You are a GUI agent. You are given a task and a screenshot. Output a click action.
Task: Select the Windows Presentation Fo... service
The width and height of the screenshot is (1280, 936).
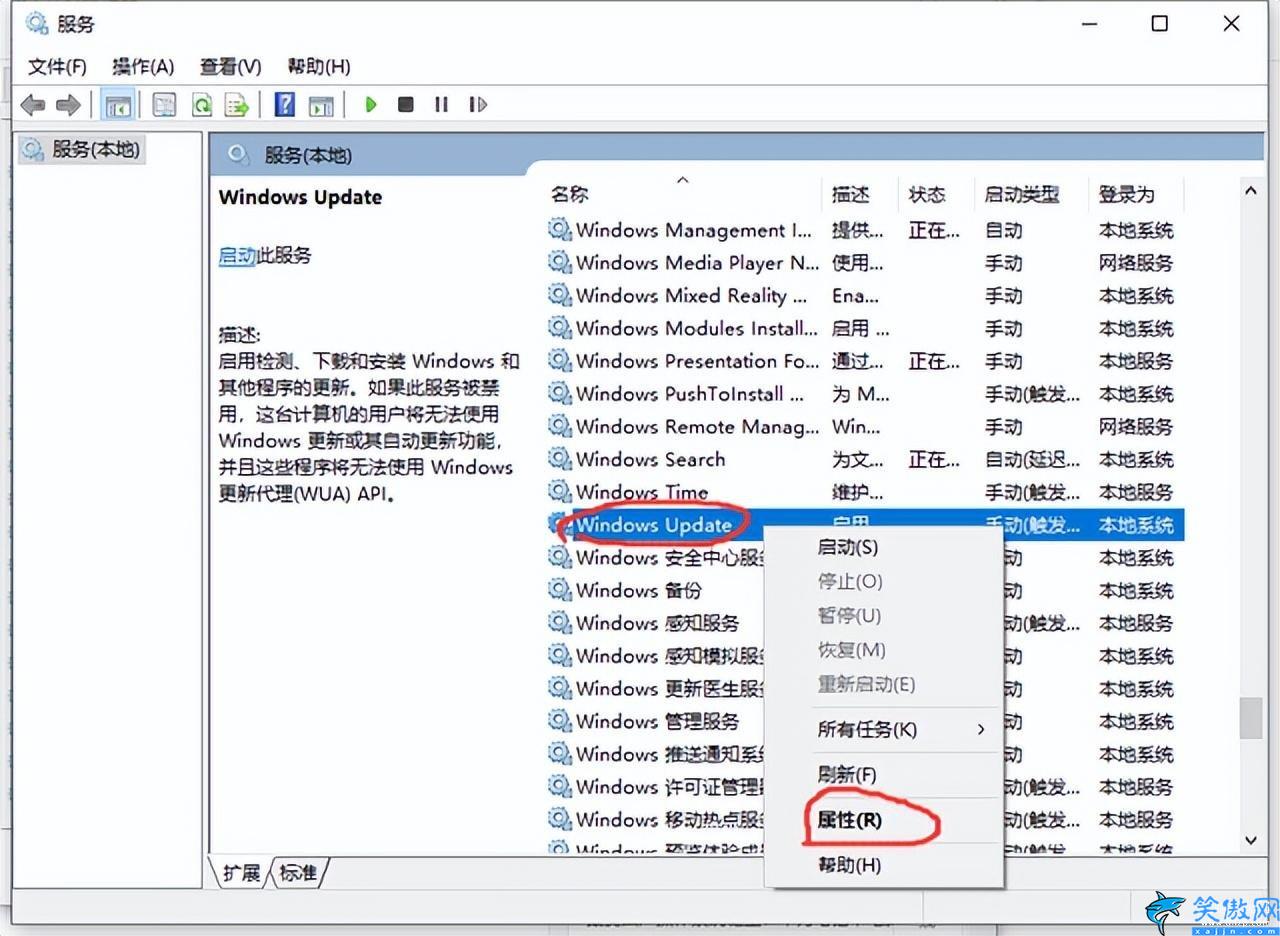point(865,361)
